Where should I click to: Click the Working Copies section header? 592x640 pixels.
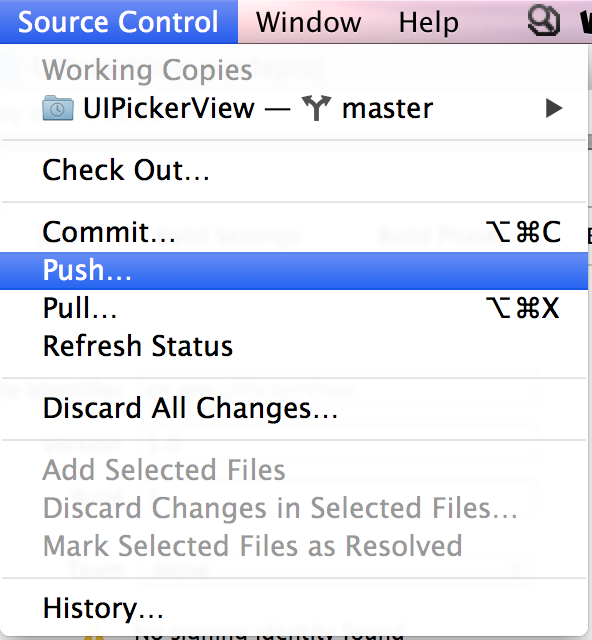[147, 71]
